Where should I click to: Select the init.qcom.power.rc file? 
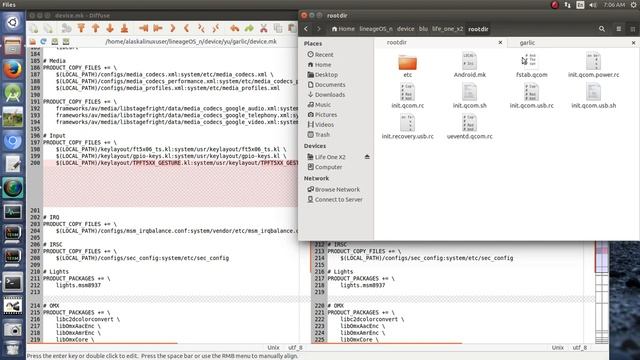pos(593,65)
